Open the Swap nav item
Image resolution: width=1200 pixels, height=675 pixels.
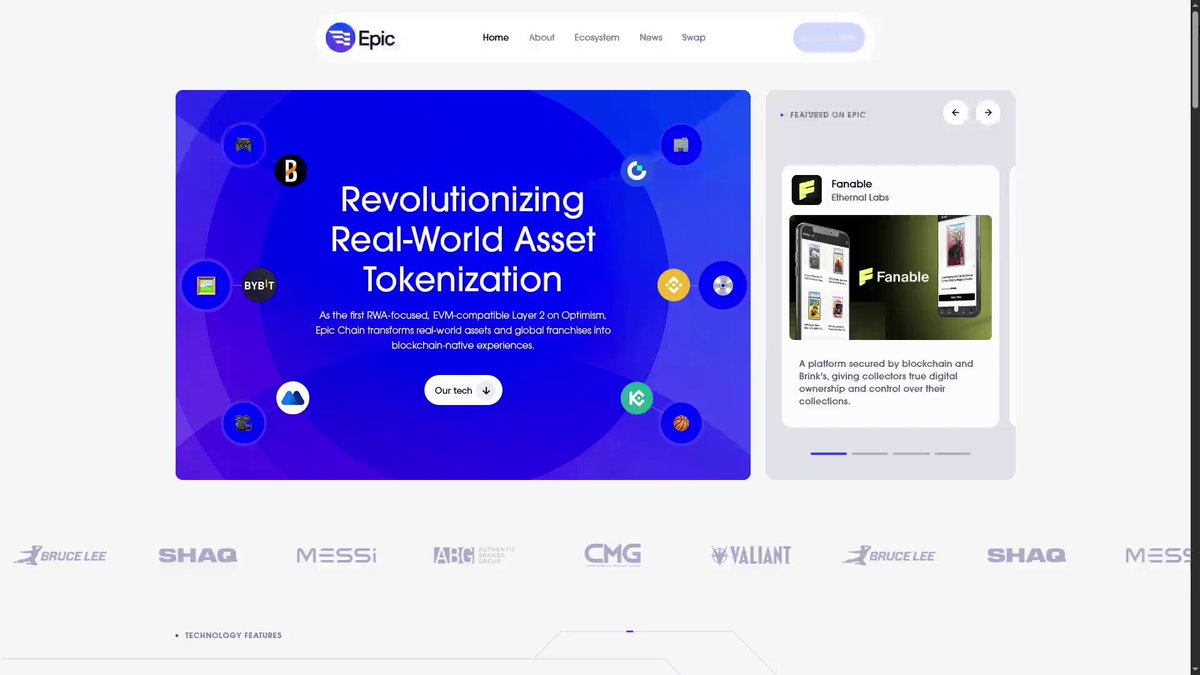coord(694,38)
